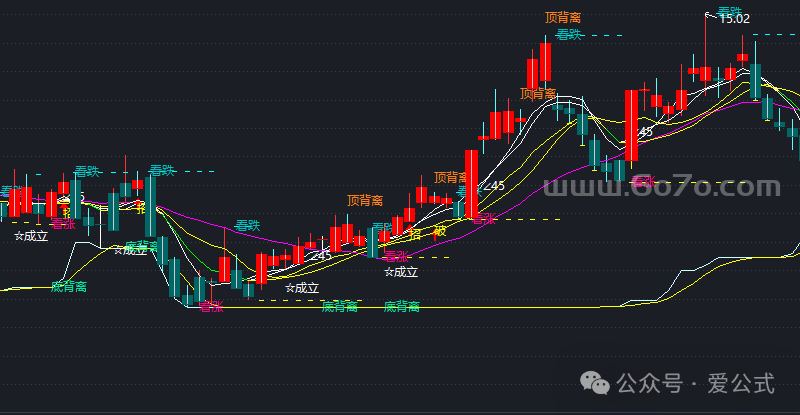Click the tallest red candlestick at the chart peak
The width and height of the screenshot is (800, 415).
coord(546,63)
